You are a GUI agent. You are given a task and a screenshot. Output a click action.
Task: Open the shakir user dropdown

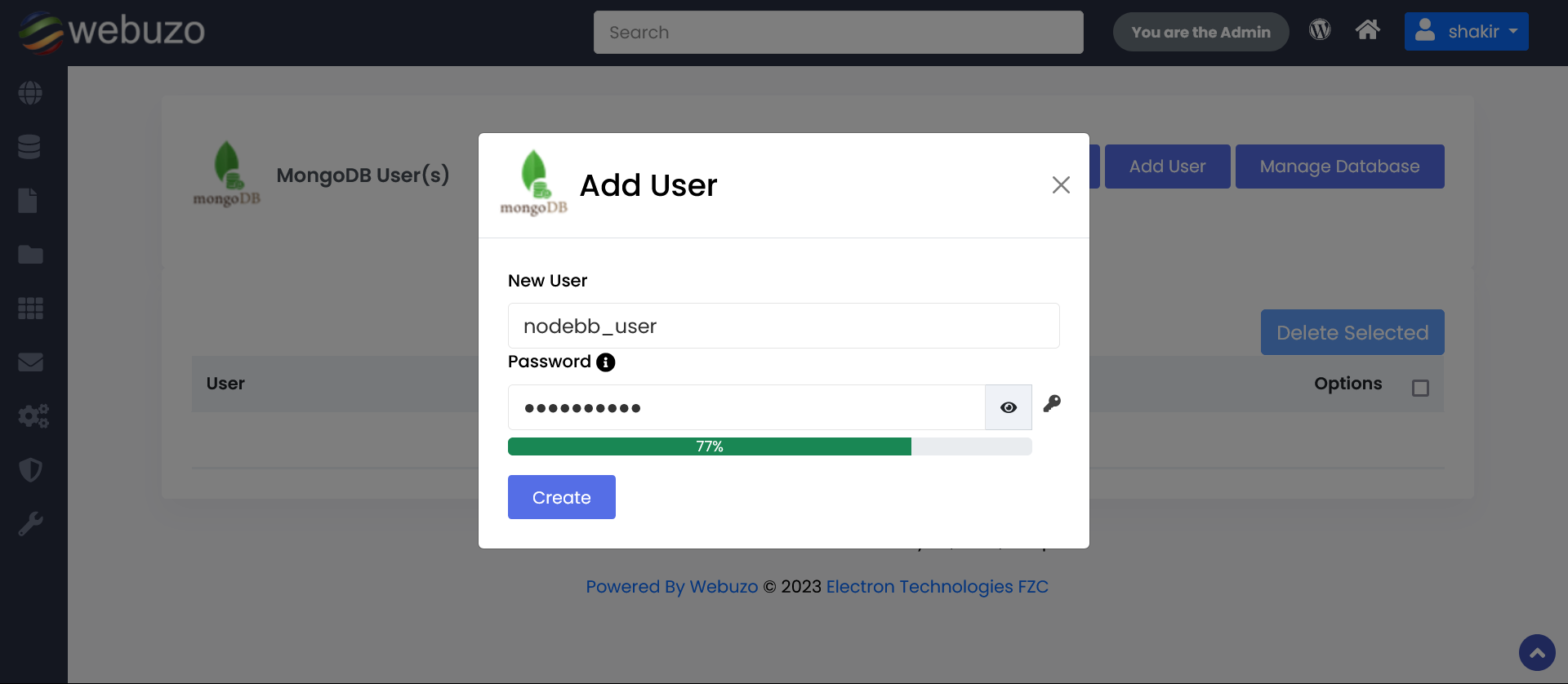(x=1466, y=32)
